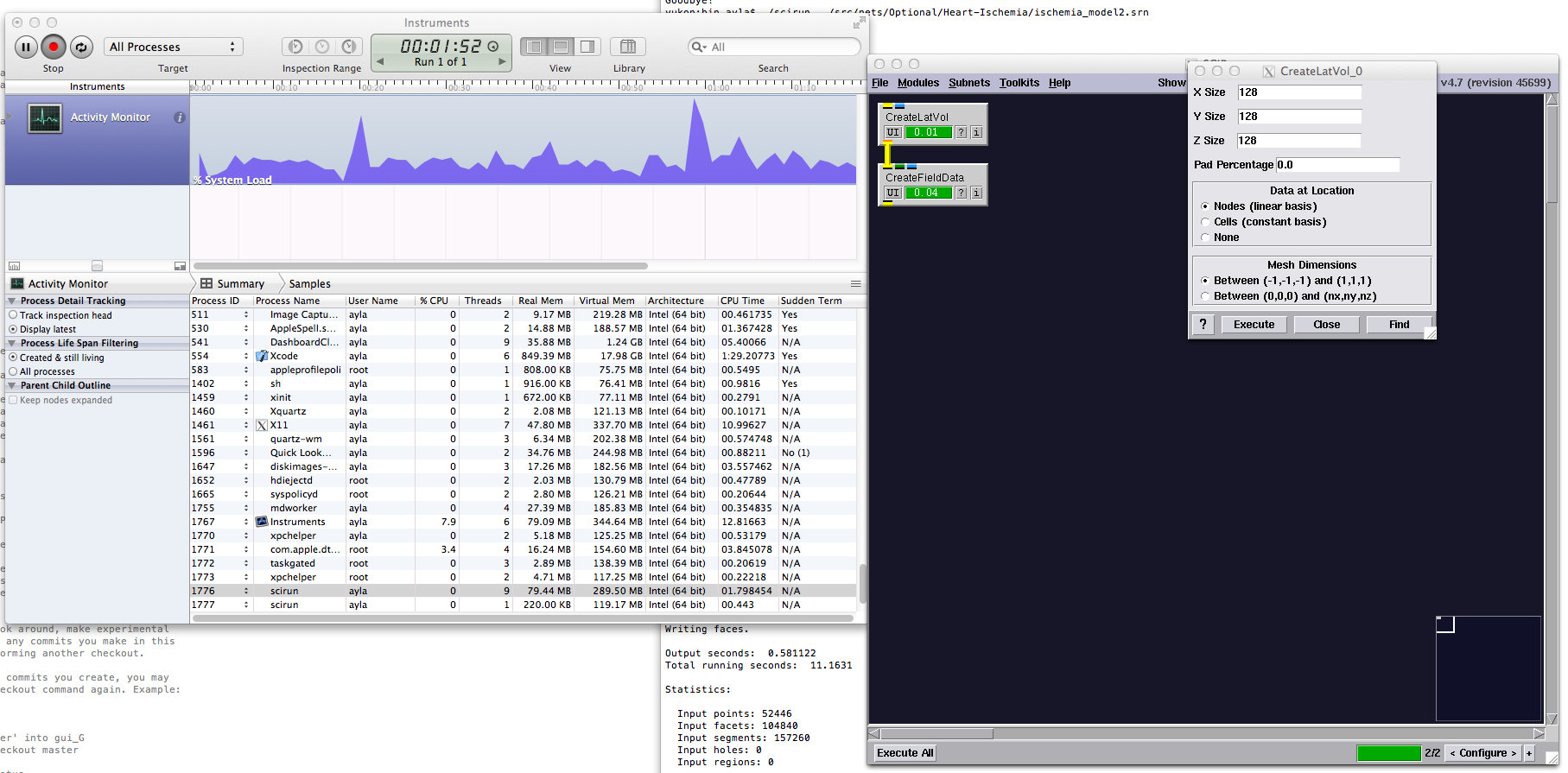Open SCIRun File menu
1568x773 pixels.
tap(880, 83)
